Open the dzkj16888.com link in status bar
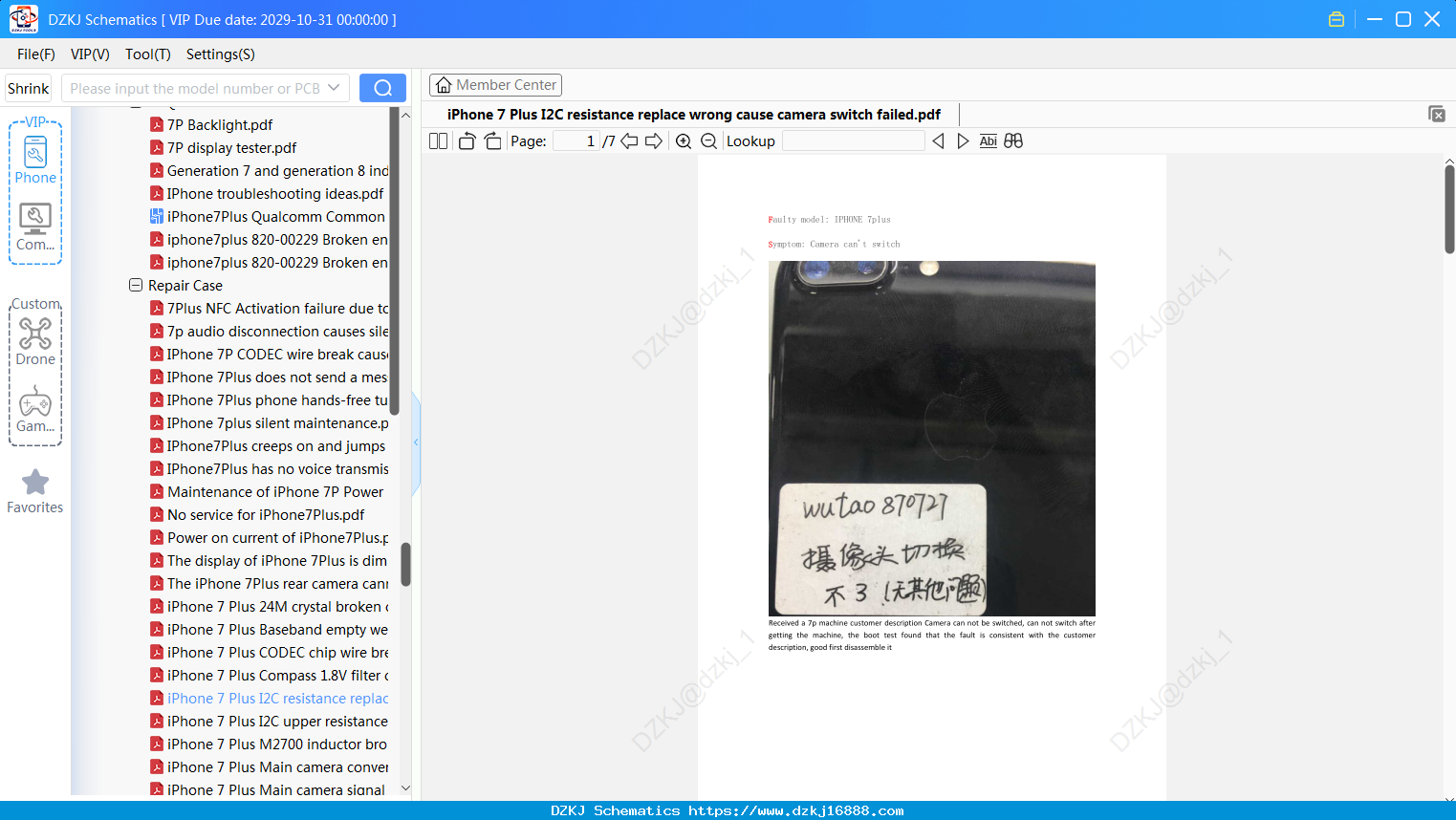 click(796, 810)
